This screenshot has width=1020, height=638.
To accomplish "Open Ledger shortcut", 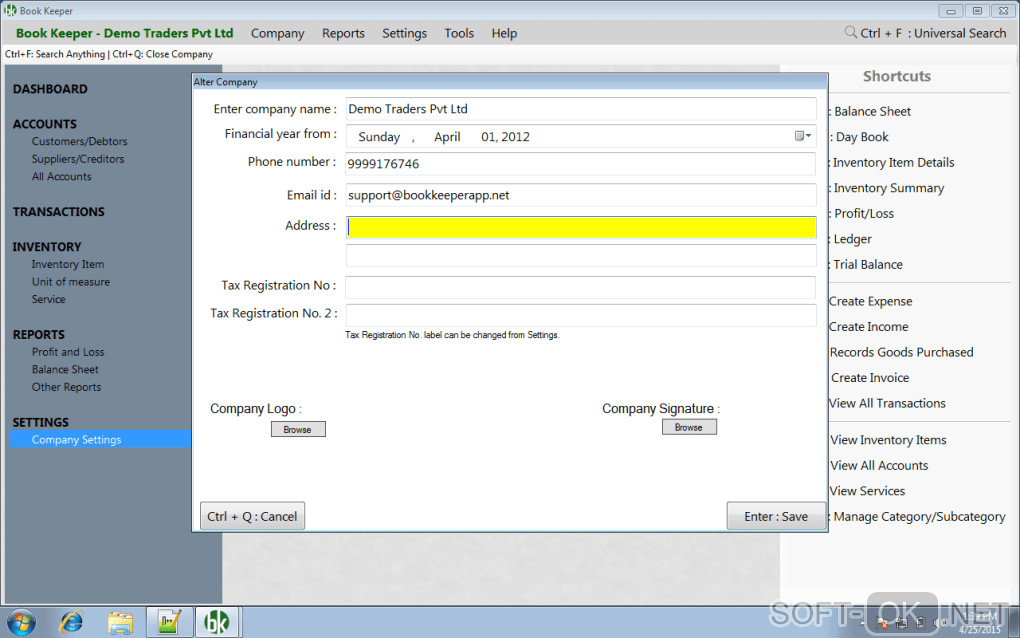I will (x=852, y=239).
